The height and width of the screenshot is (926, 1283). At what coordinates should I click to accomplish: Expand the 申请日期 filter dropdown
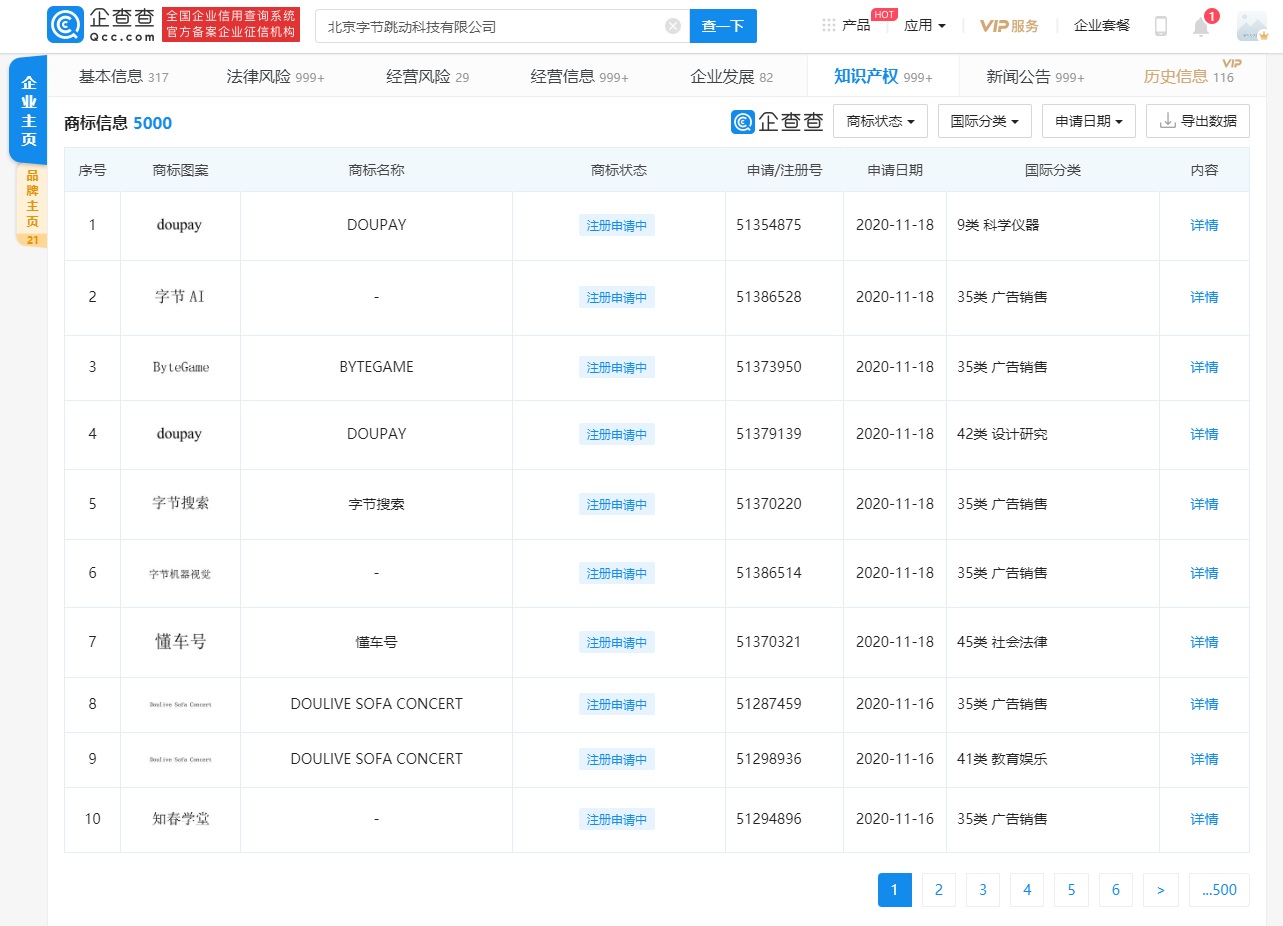1088,121
